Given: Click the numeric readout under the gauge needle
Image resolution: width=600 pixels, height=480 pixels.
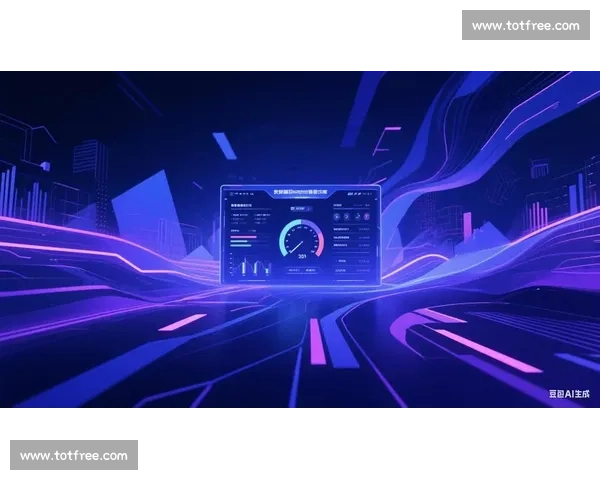Looking at the screenshot, I should 301,257.
